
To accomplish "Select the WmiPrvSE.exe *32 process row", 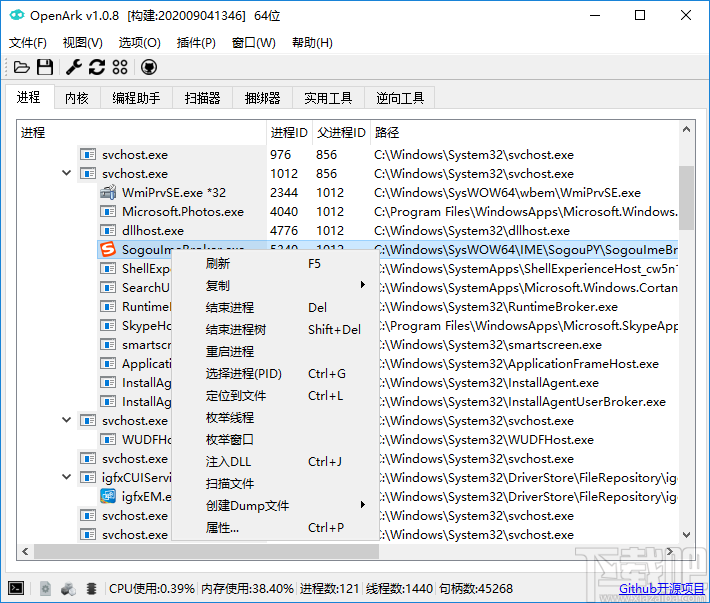I will click(x=388, y=192).
